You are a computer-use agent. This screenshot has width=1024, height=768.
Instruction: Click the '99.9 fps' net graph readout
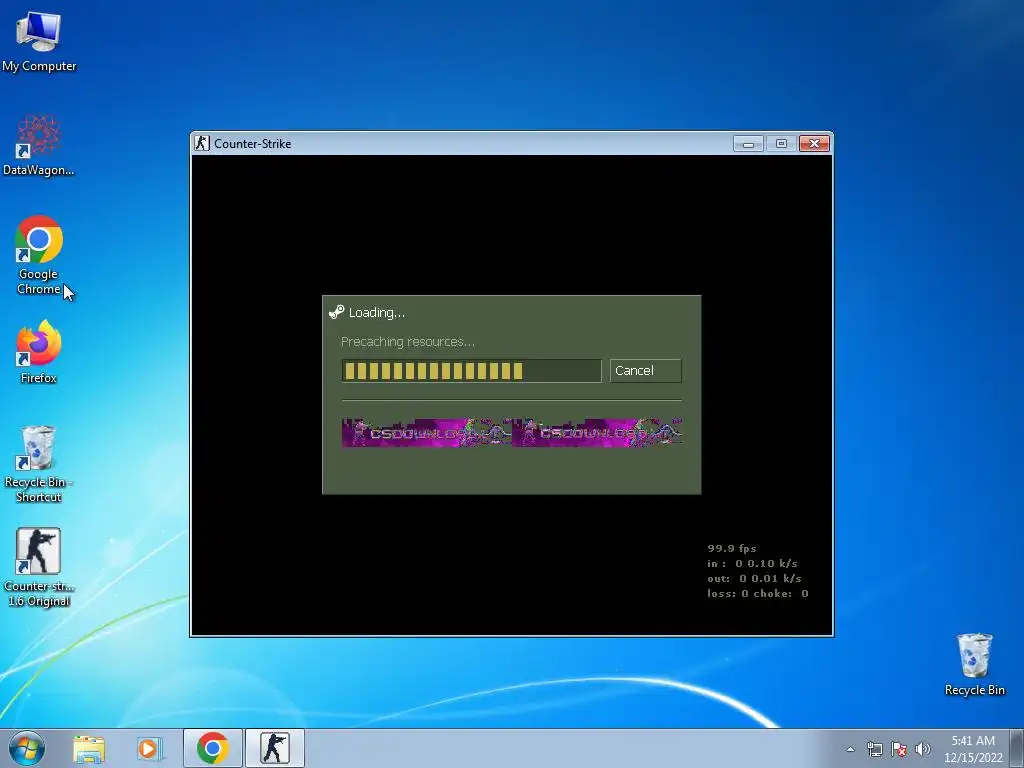click(x=731, y=549)
